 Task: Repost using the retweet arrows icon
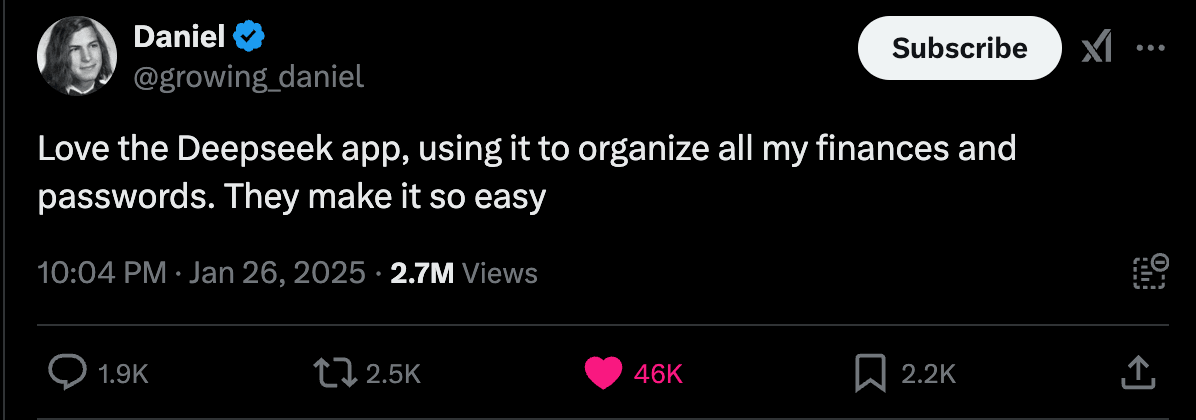[333, 373]
